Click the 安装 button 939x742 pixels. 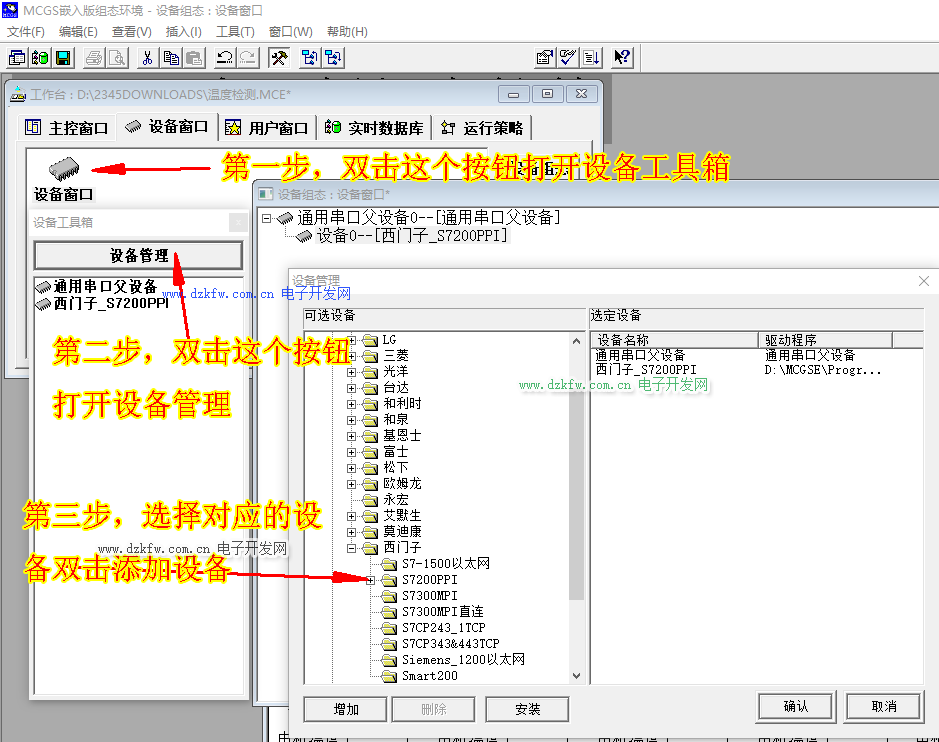527,709
